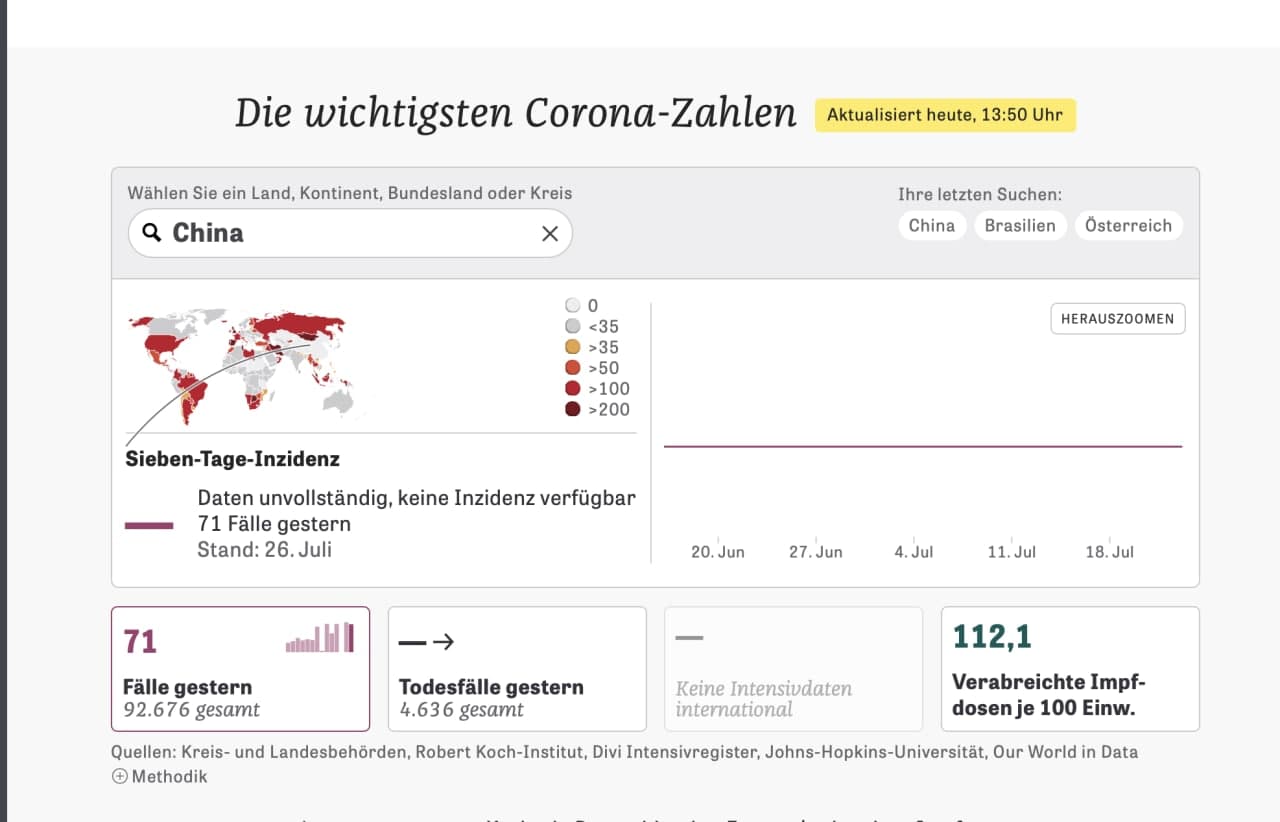Click the purple legend line beside Daten unvollständig
The width and height of the screenshot is (1280, 822).
tap(149, 525)
